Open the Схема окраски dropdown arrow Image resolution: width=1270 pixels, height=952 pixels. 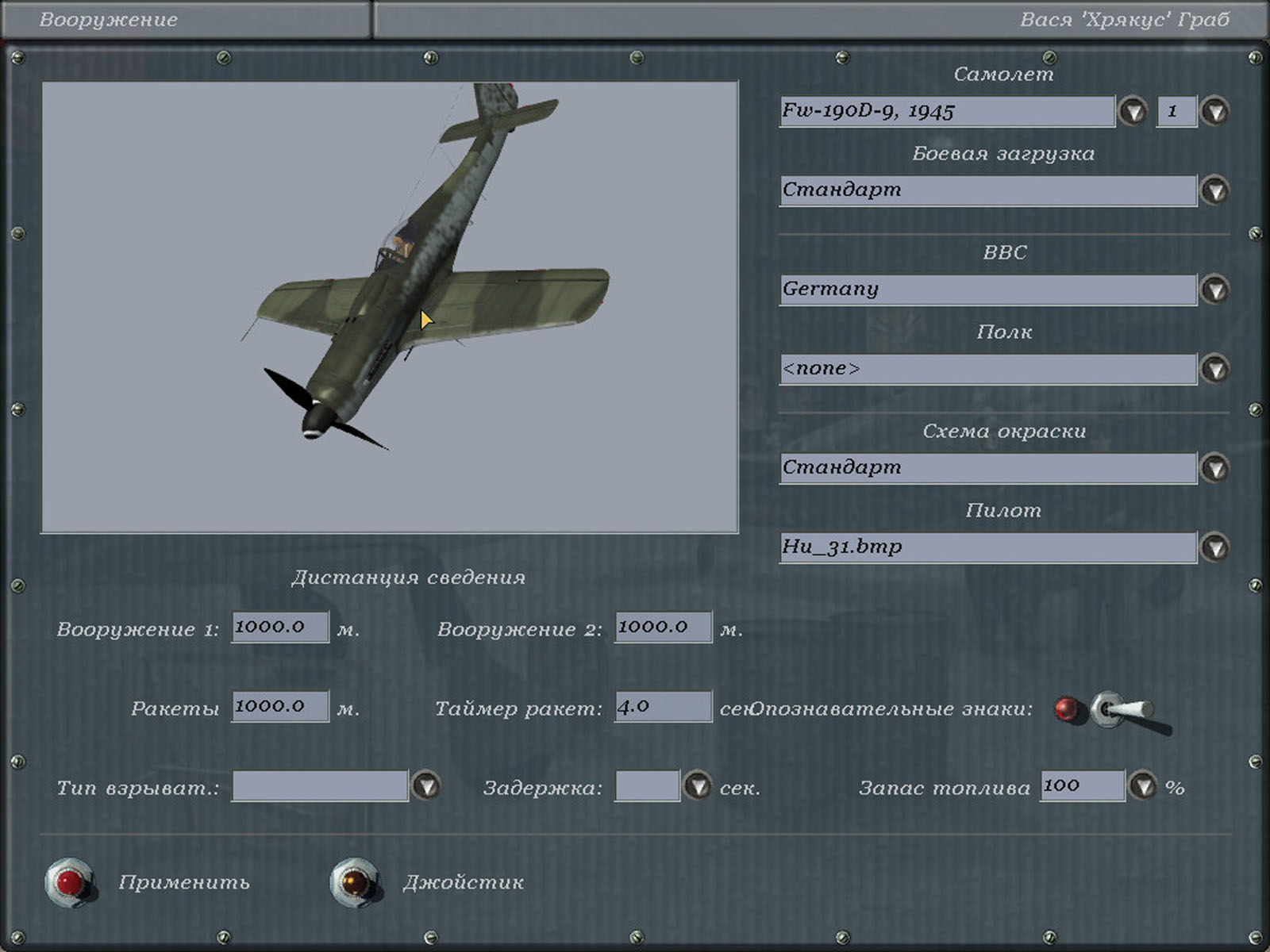tap(1214, 468)
